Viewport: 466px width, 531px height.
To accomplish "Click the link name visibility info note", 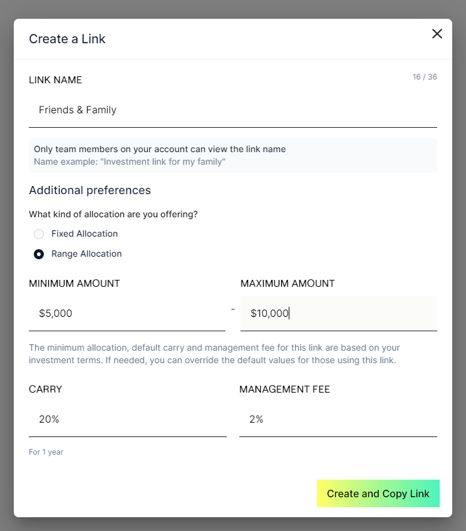I will tap(233, 155).
